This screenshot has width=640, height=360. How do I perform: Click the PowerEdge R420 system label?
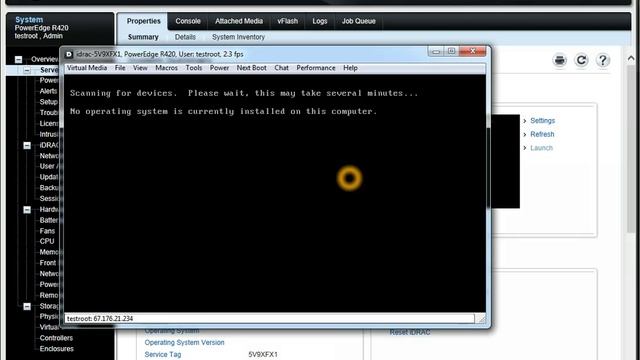(42, 28)
